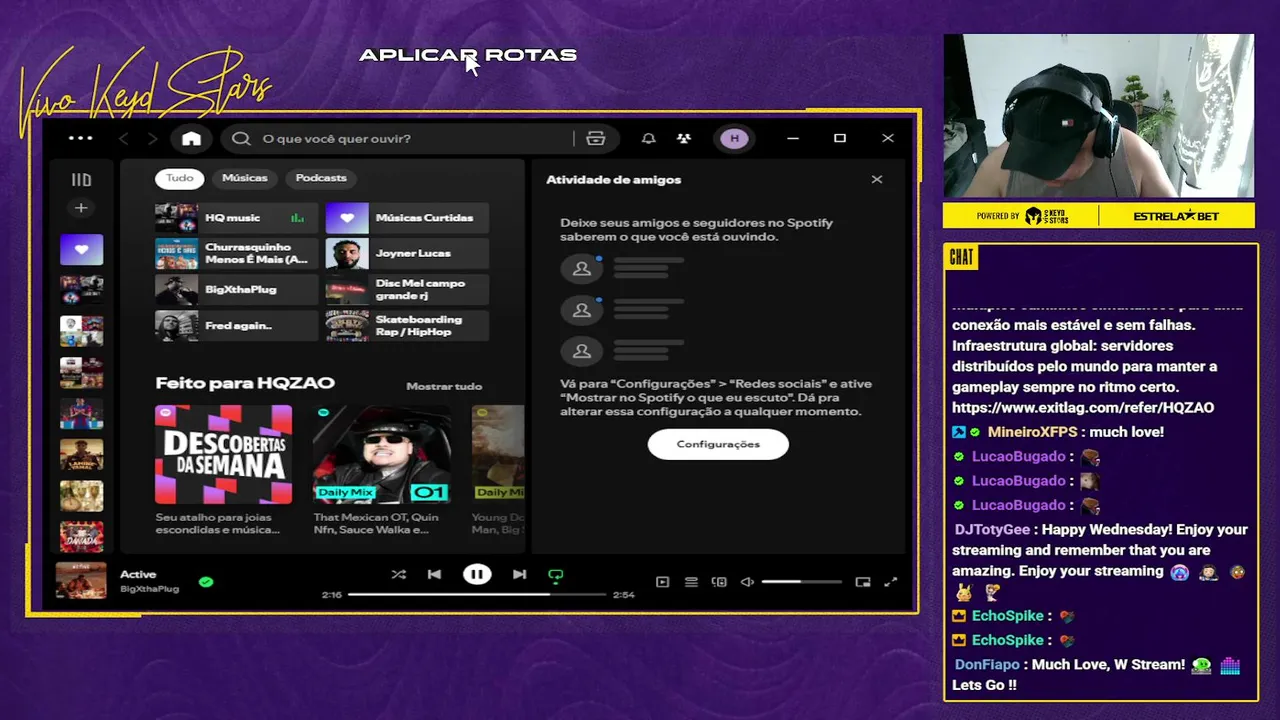Open the Disc Mel campo grande rj card

coord(407,290)
